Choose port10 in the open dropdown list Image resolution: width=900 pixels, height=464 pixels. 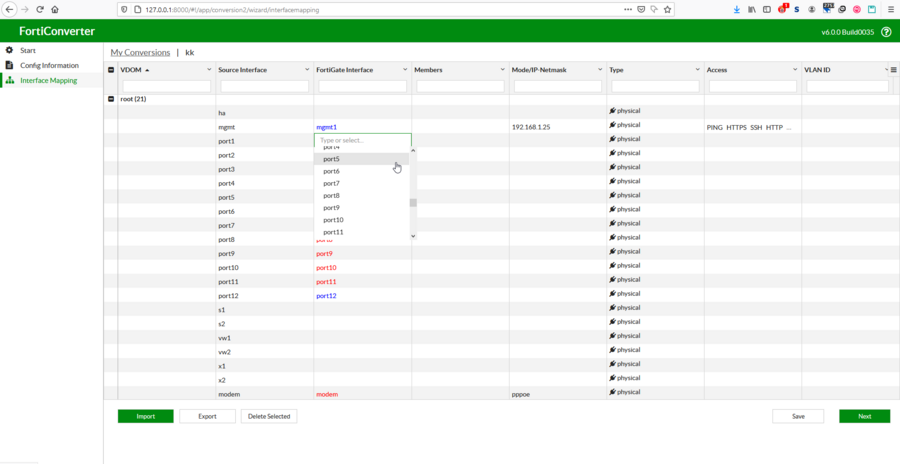coord(334,220)
